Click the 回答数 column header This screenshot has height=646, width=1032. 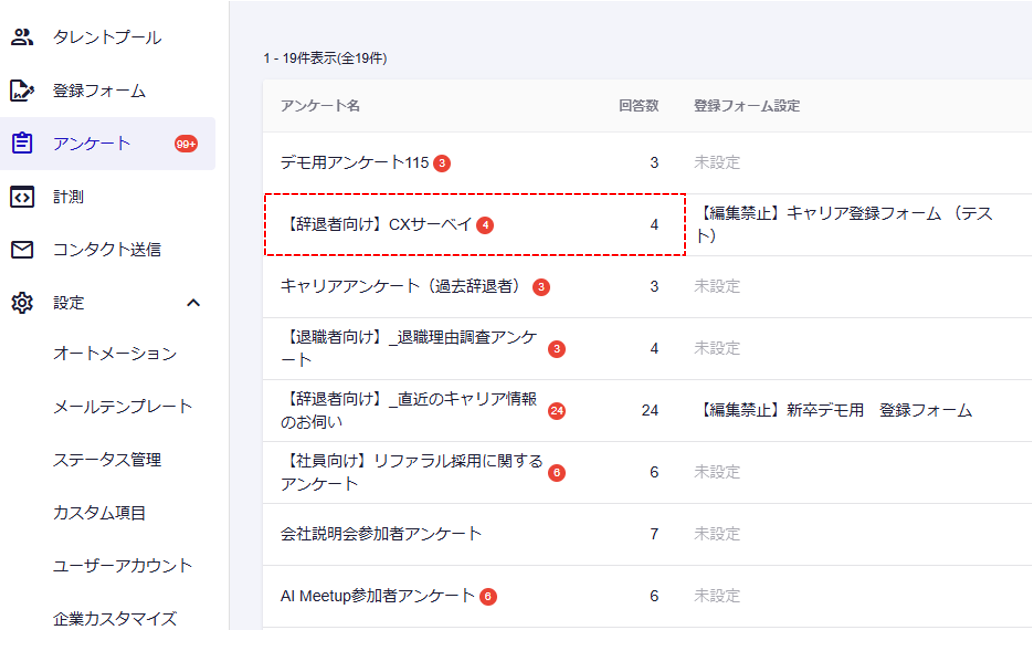click(x=639, y=106)
